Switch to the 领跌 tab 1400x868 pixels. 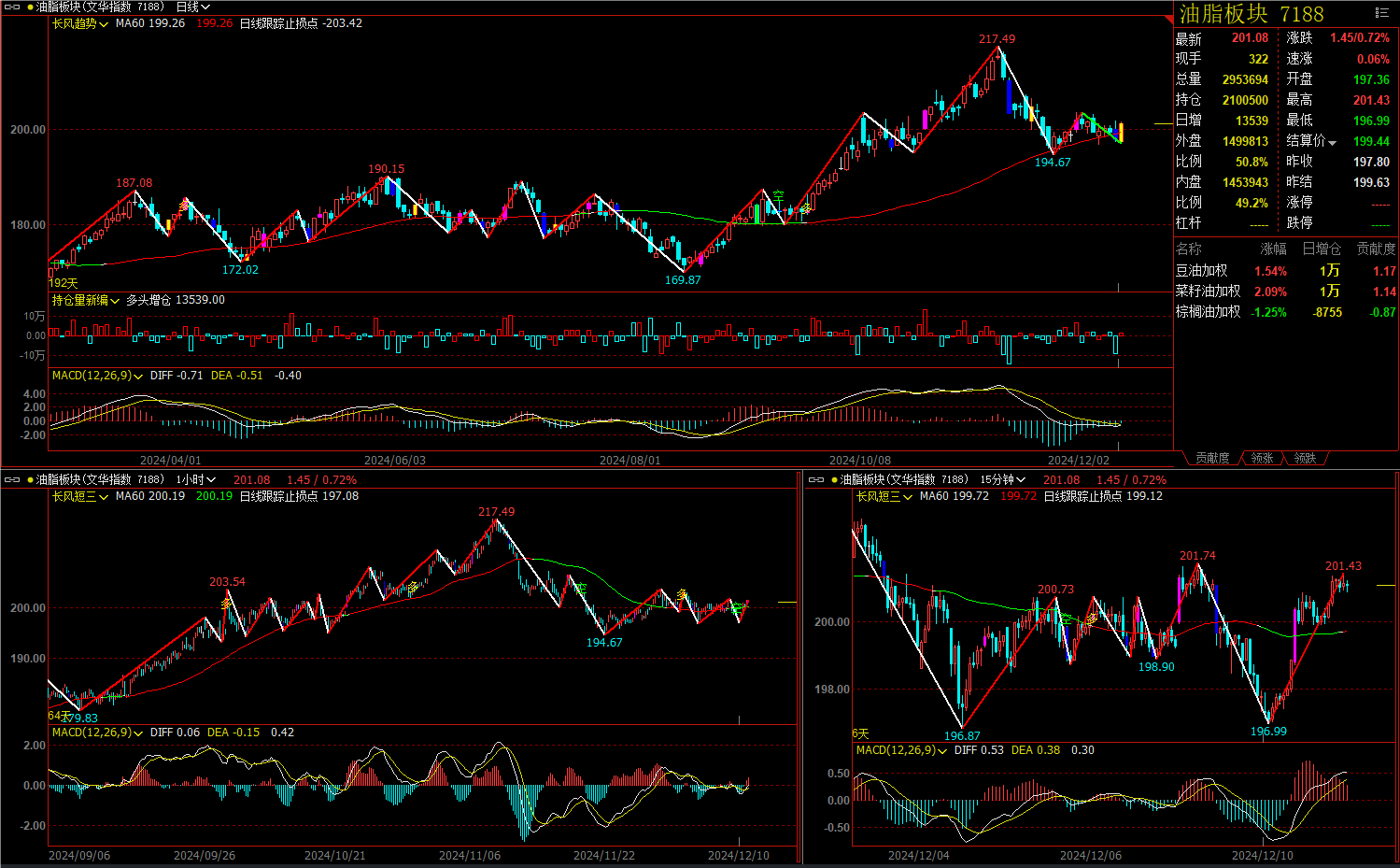pos(1305,458)
